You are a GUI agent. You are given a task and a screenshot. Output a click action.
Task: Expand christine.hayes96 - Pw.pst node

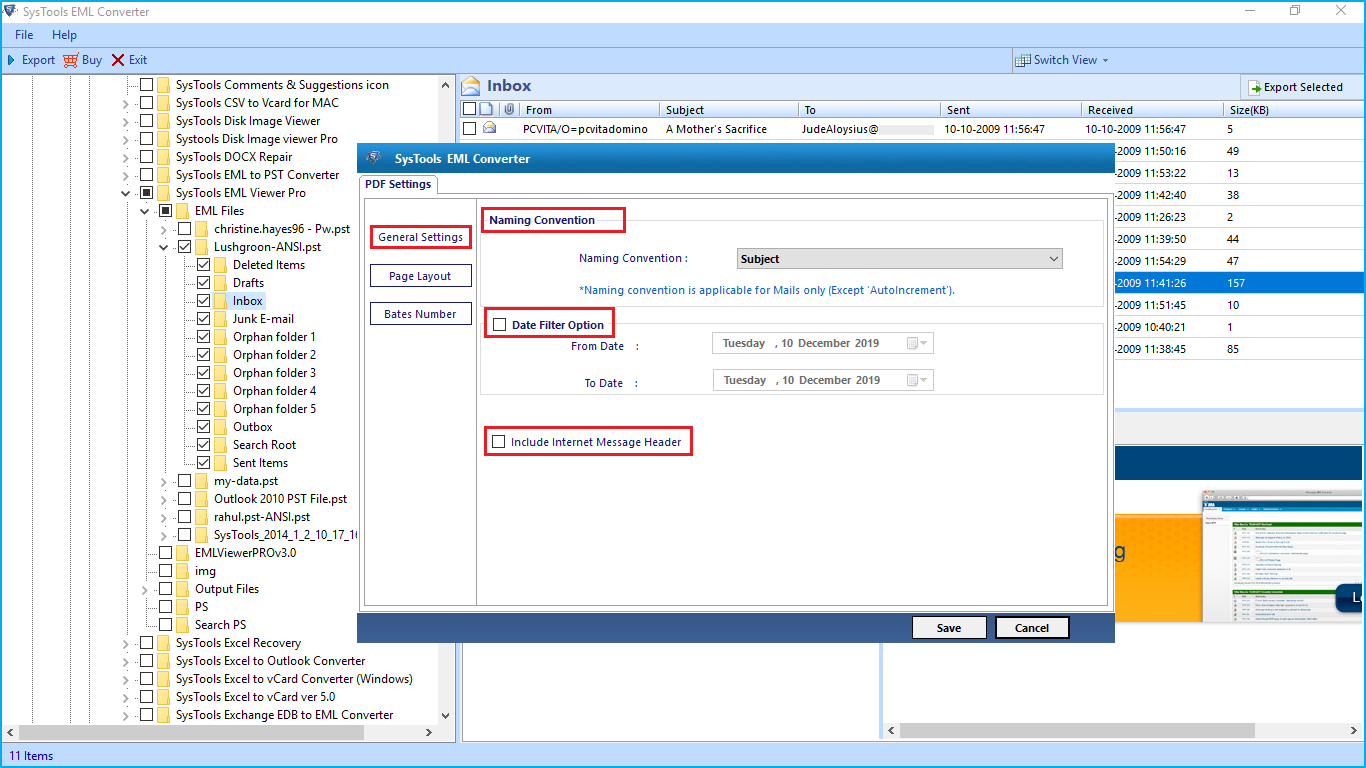(x=164, y=229)
